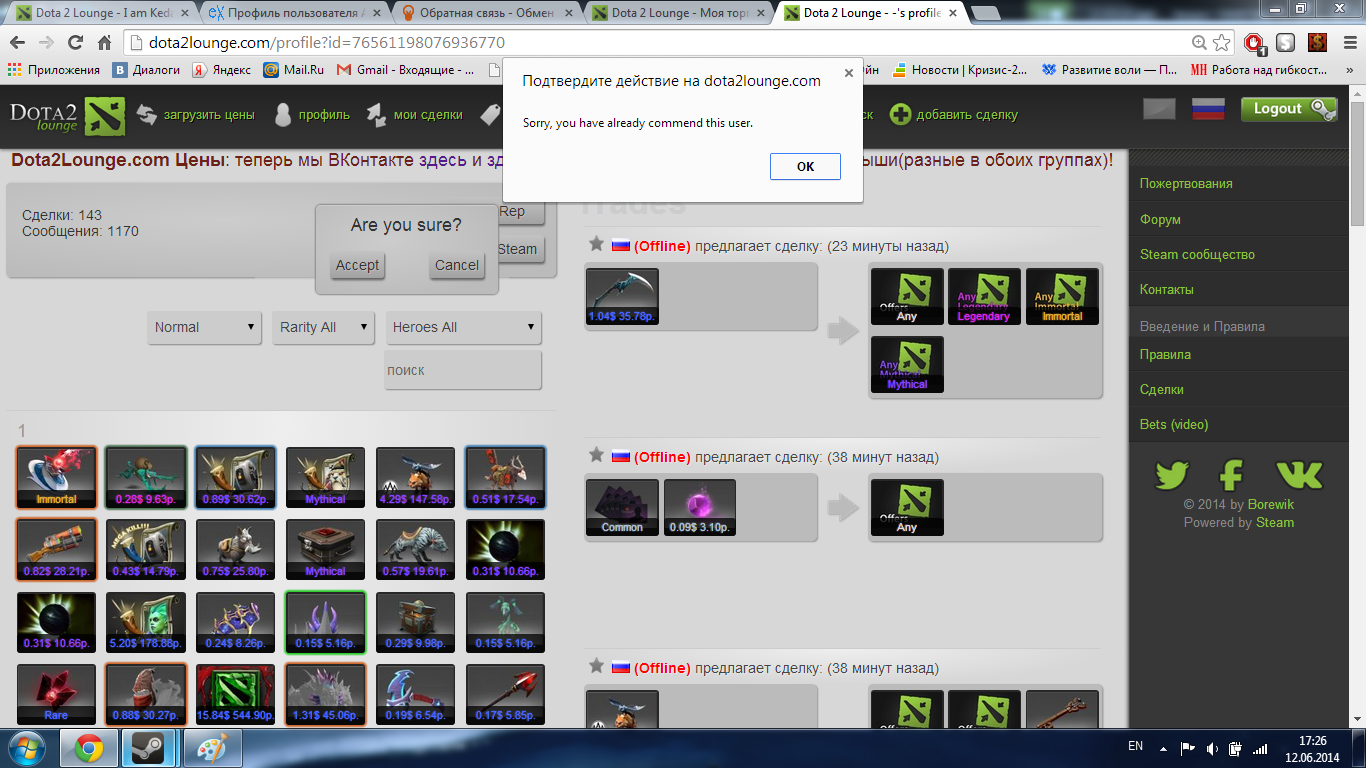Pick the item priced 0.75$ 25.80р.
Viewport: 1366px width, 768px height.
236,549
